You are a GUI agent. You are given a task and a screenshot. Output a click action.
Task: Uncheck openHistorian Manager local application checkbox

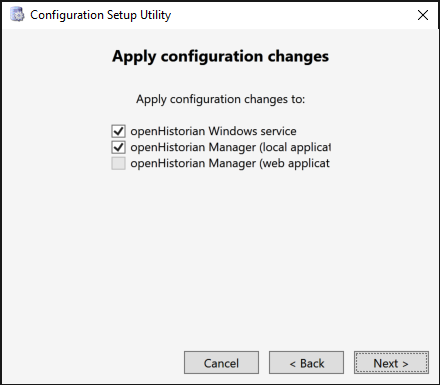[x=118, y=147]
